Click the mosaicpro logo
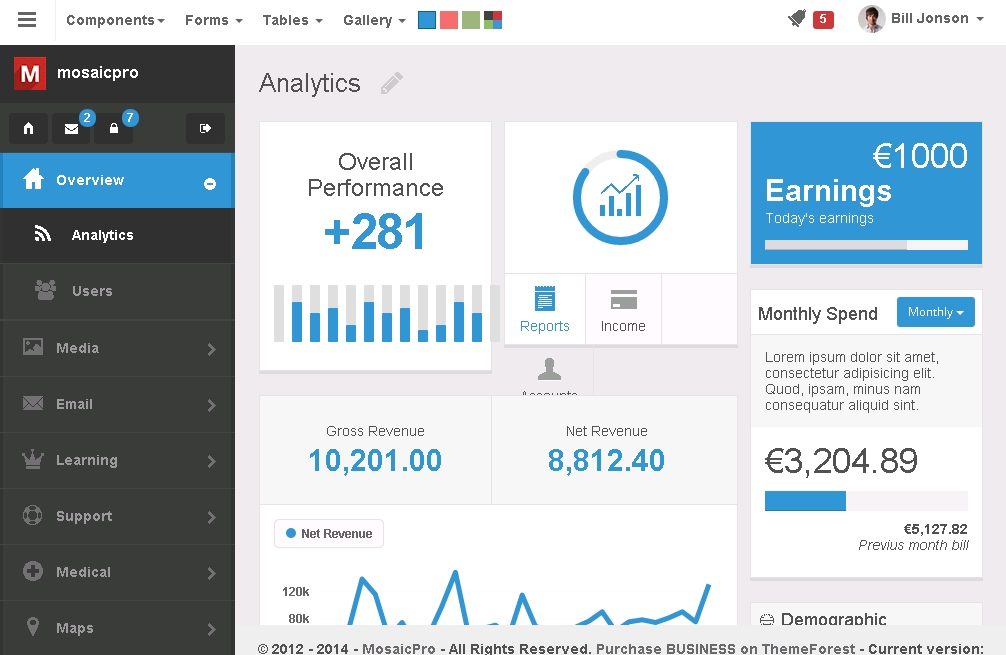Screen dimensions: 1006x655 coord(76,73)
